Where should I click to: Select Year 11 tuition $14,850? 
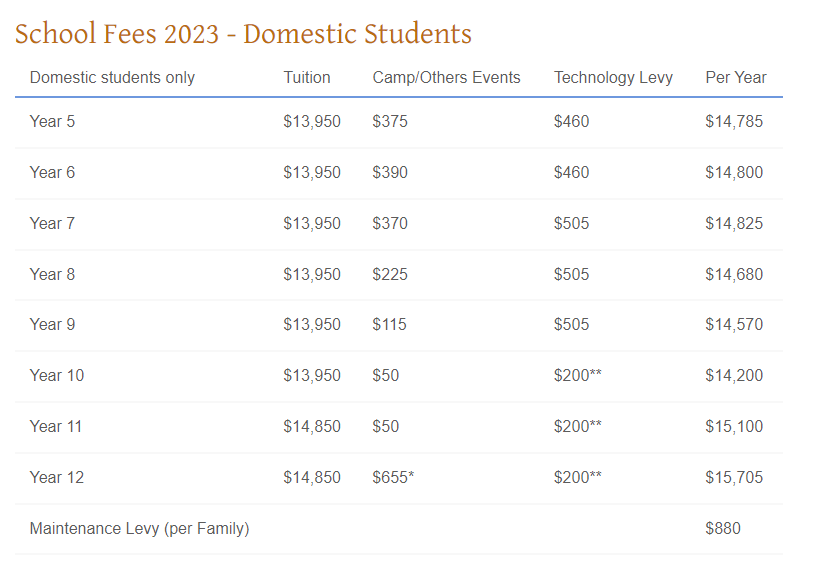312,426
